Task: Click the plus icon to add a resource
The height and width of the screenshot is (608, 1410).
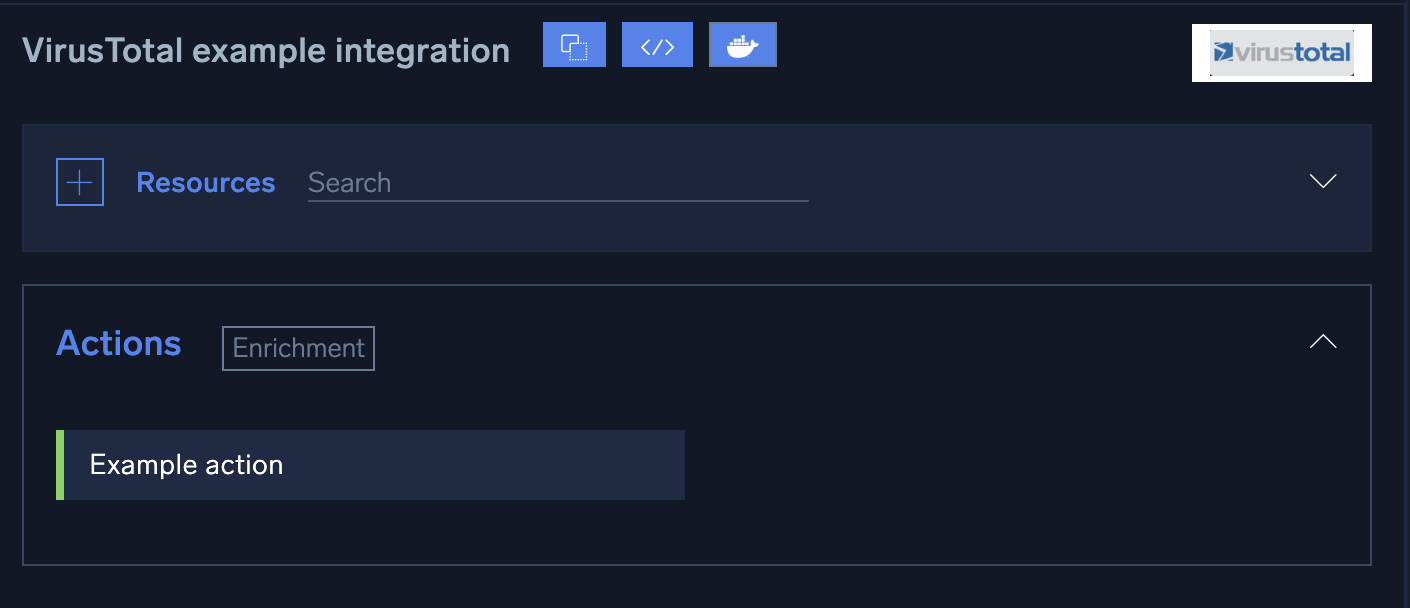Action: click(80, 181)
